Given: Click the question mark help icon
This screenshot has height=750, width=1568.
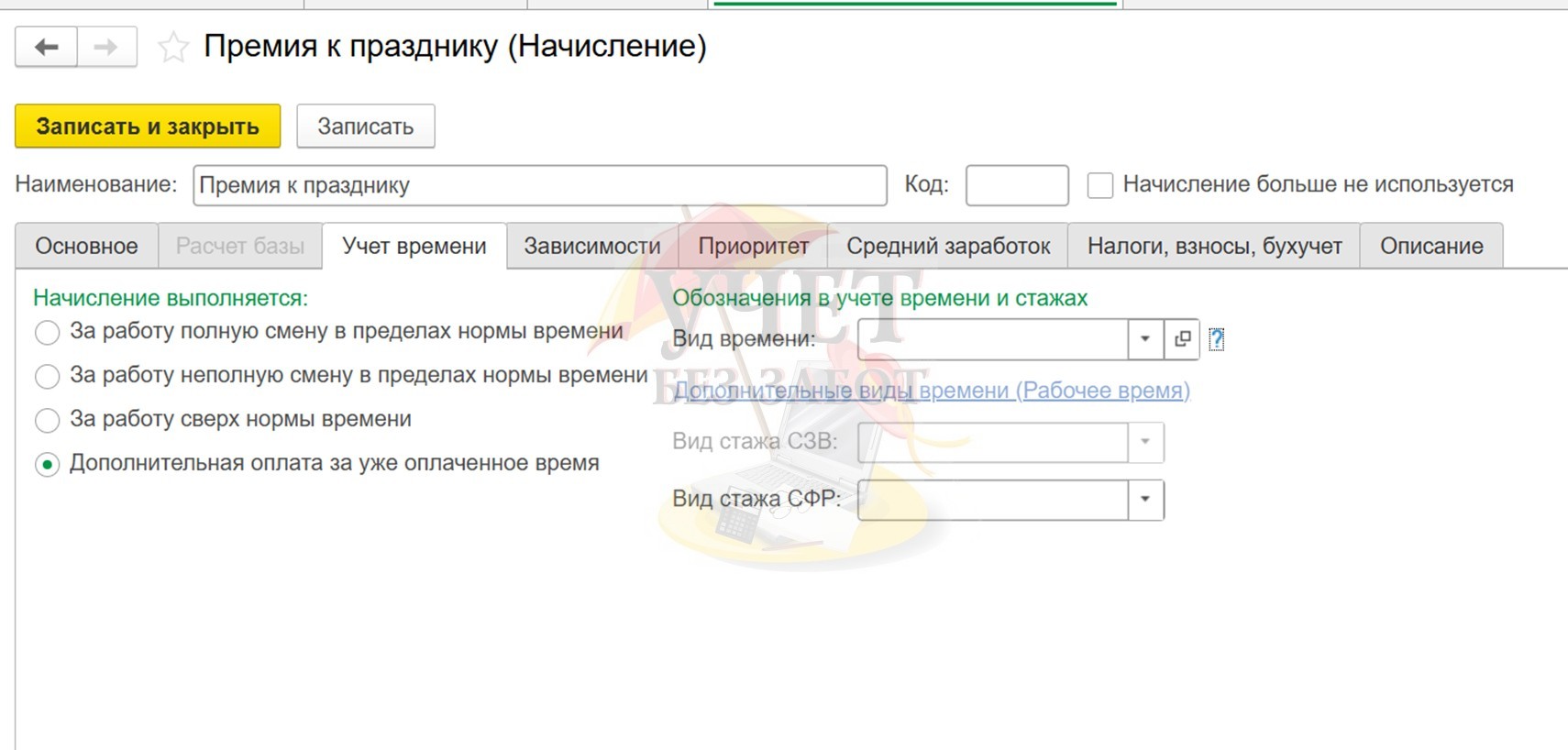Looking at the screenshot, I should [1216, 339].
